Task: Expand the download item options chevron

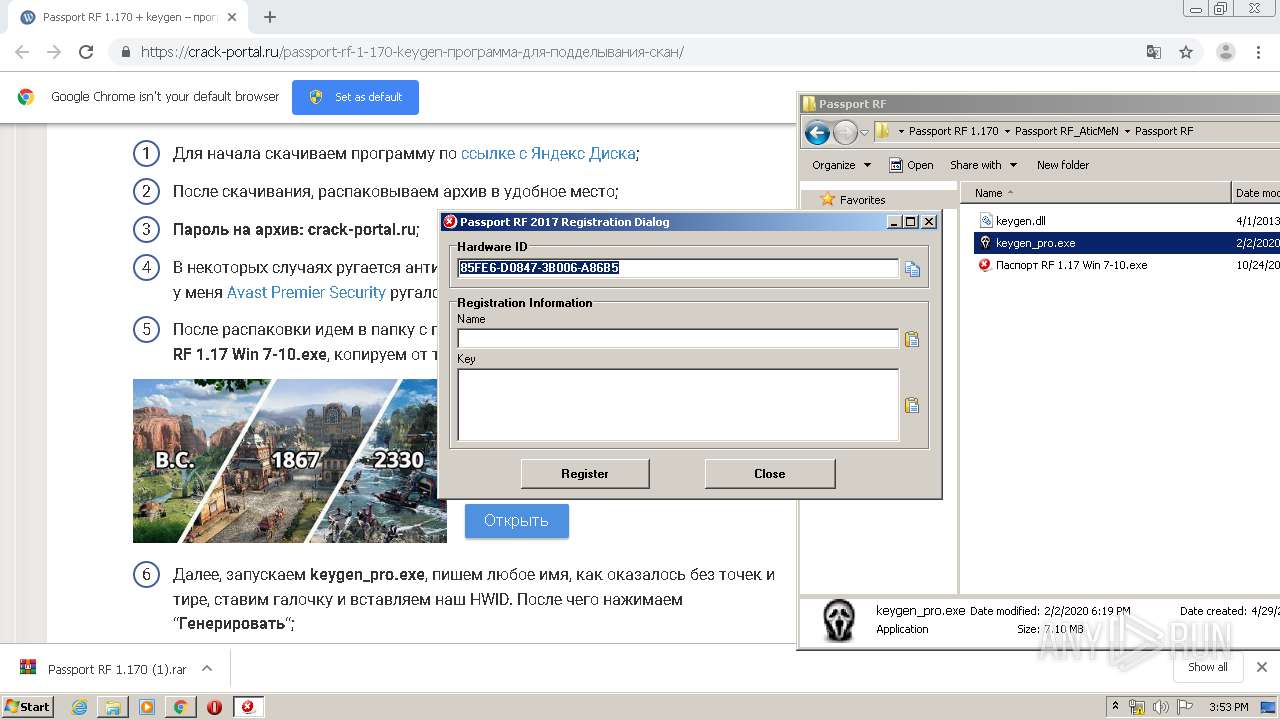Action: click(207, 668)
